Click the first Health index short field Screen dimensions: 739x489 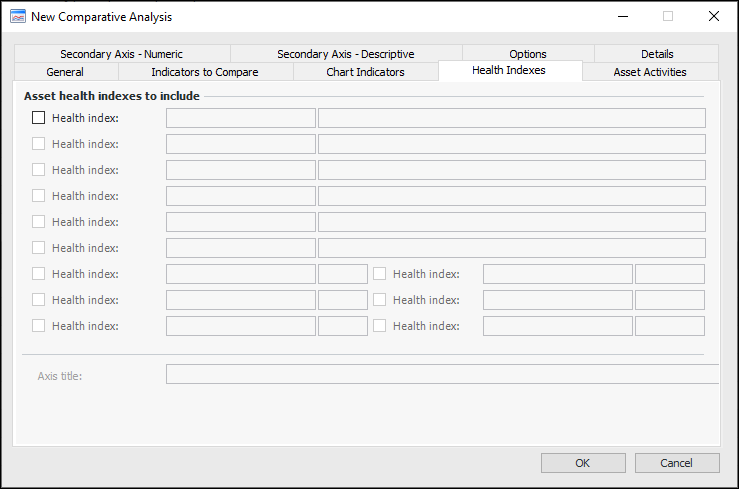240,118
